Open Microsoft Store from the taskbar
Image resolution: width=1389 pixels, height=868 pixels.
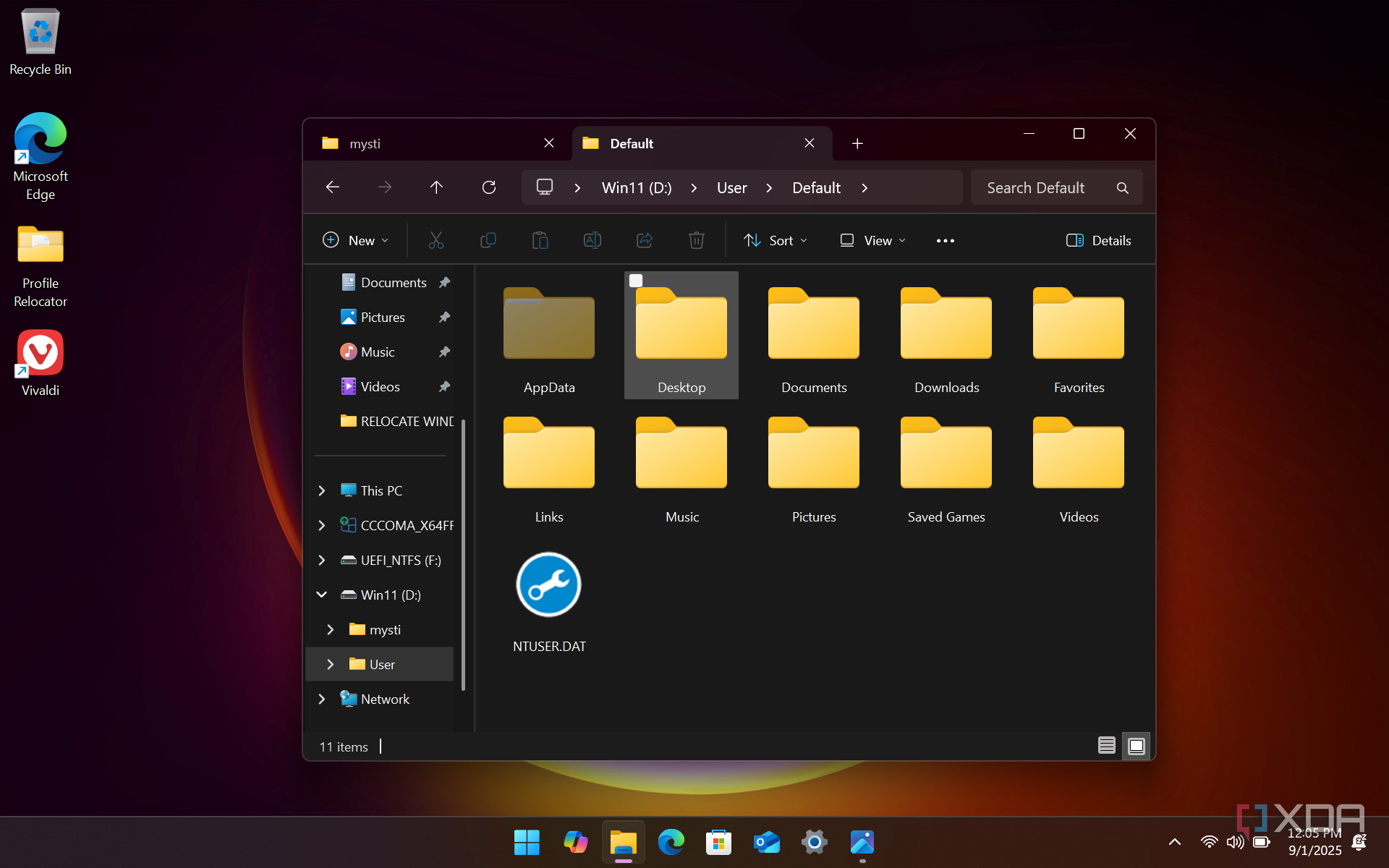(718, 842)
